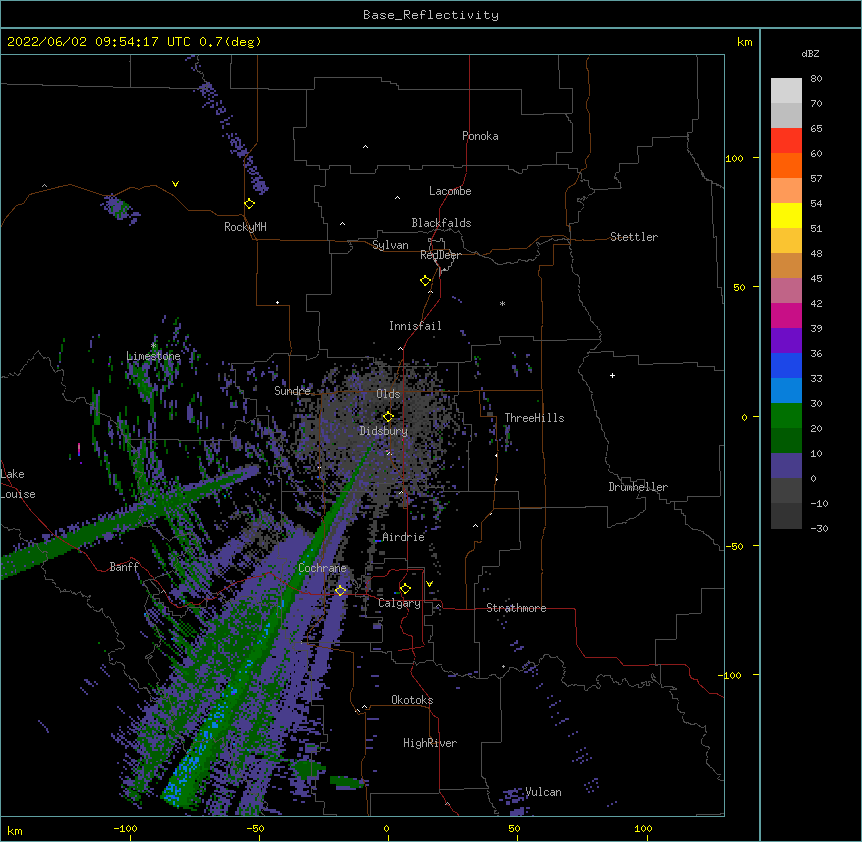The image size is (862, 842).
Task: Select the yellow diamond marker below Cochrane
Action: click(x=340, y=590)
